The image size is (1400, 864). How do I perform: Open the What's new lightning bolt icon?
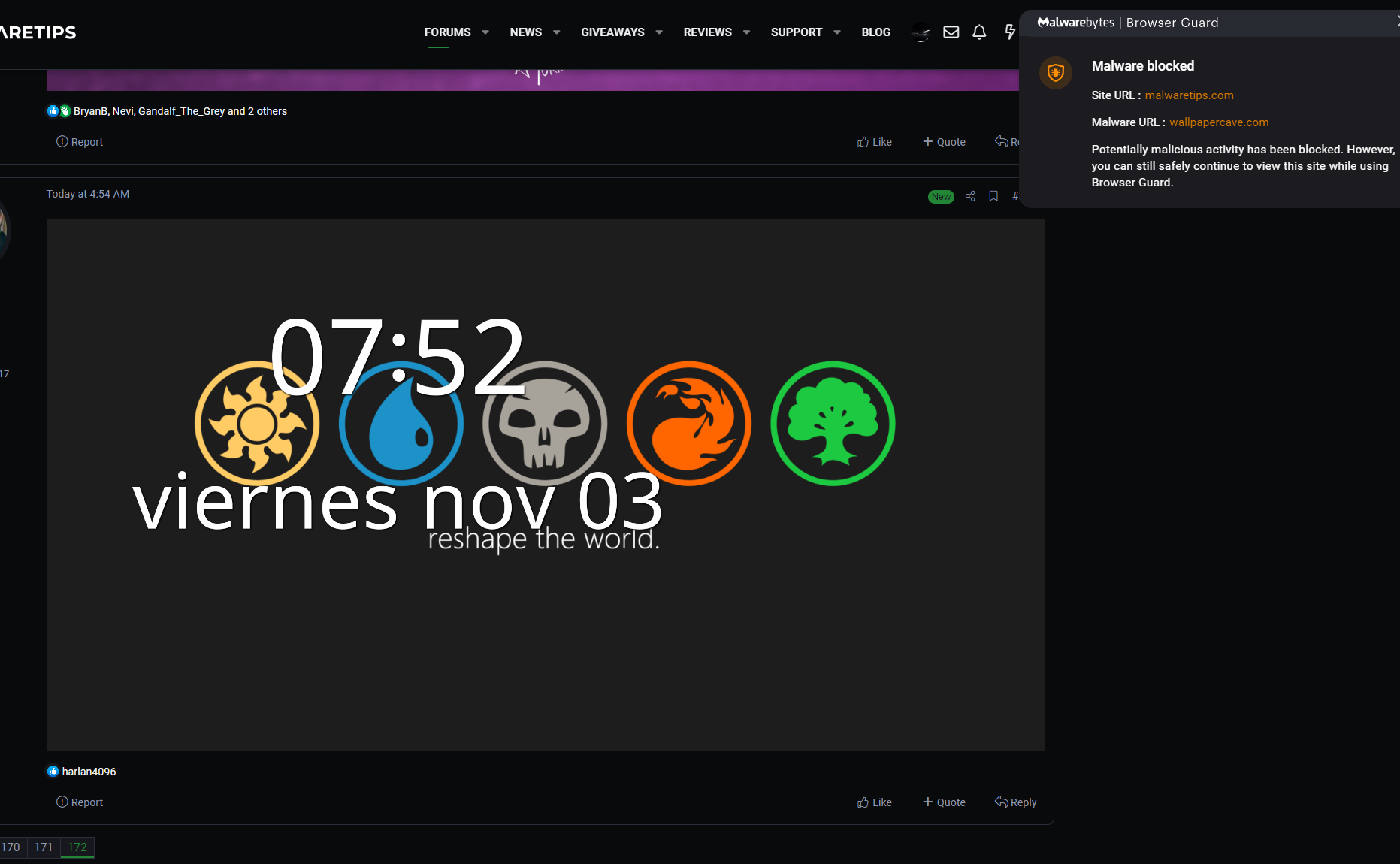pyautogui.click(x=1010, y=32)
